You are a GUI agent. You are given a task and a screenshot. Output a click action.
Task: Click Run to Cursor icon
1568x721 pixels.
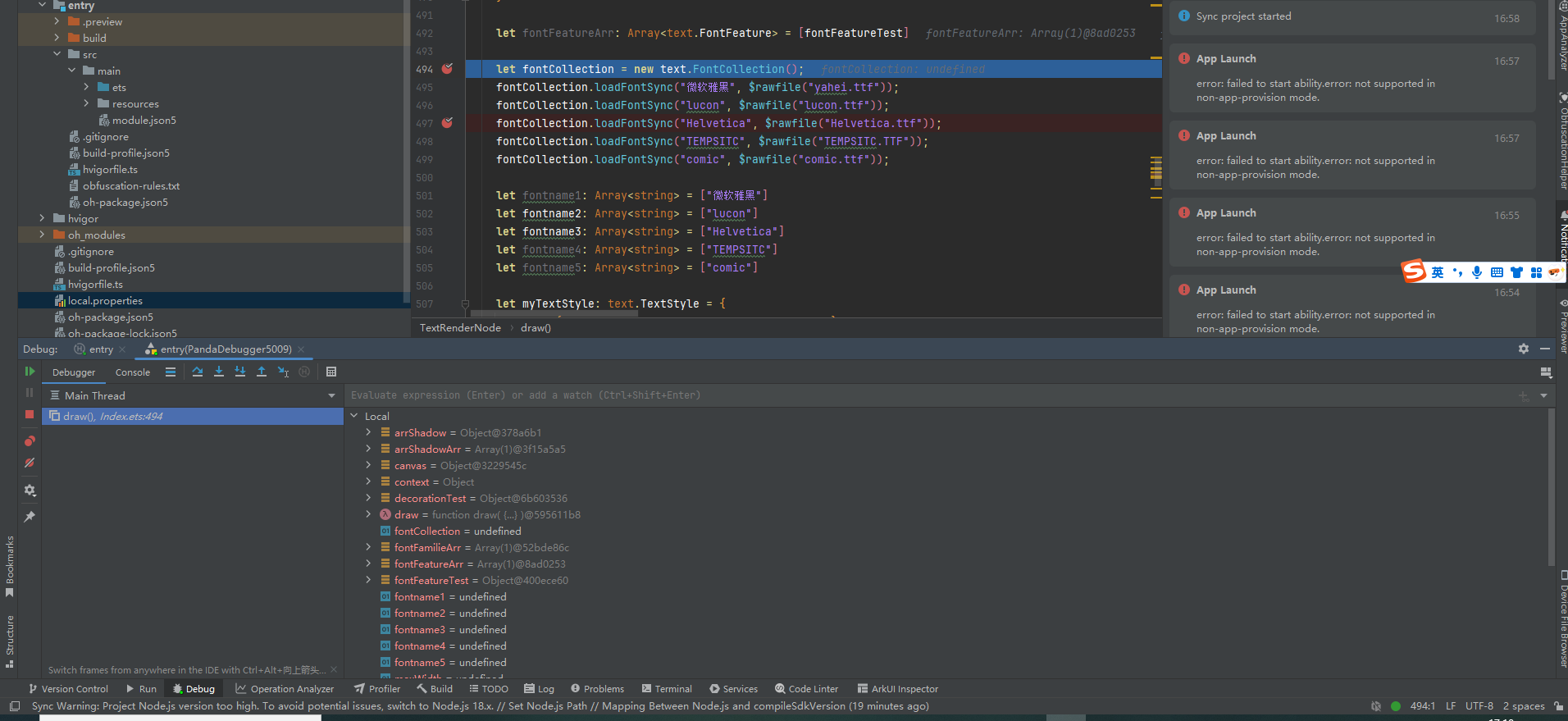click(283, 372)
